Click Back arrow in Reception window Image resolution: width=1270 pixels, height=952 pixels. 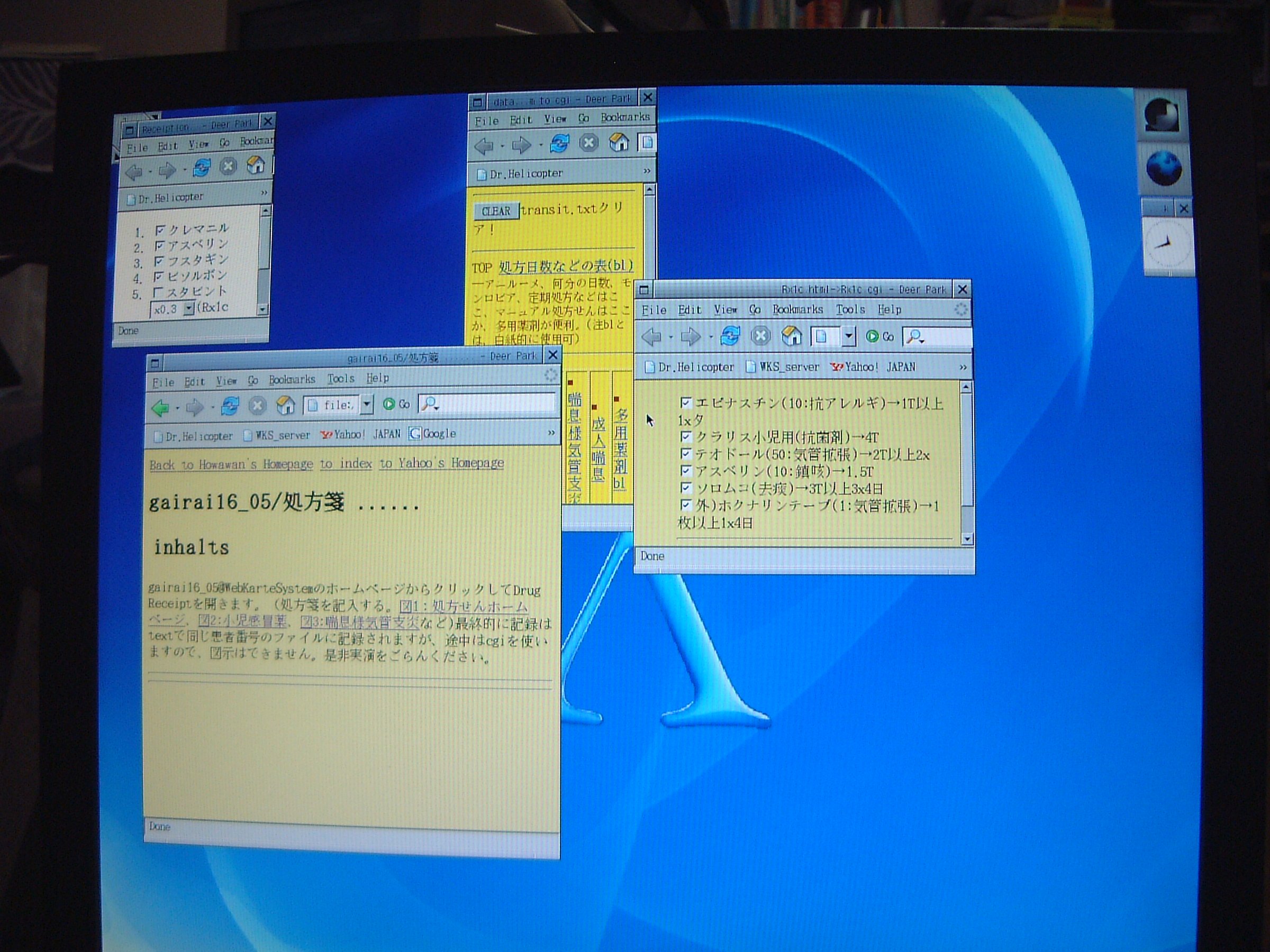click(134, 171)
